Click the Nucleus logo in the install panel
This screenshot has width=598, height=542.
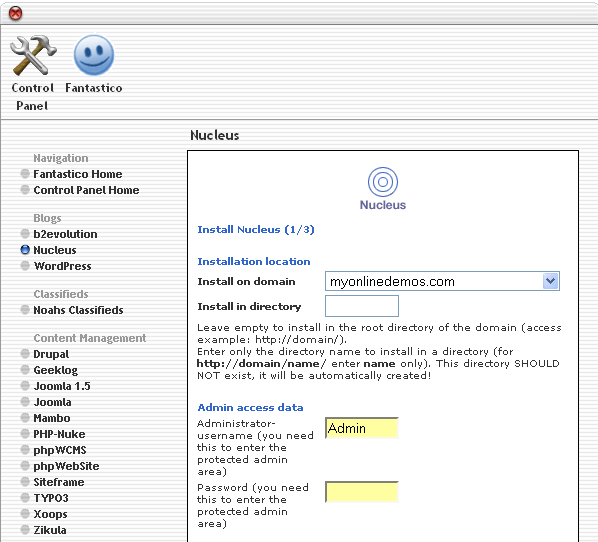(x=383, y=189)
